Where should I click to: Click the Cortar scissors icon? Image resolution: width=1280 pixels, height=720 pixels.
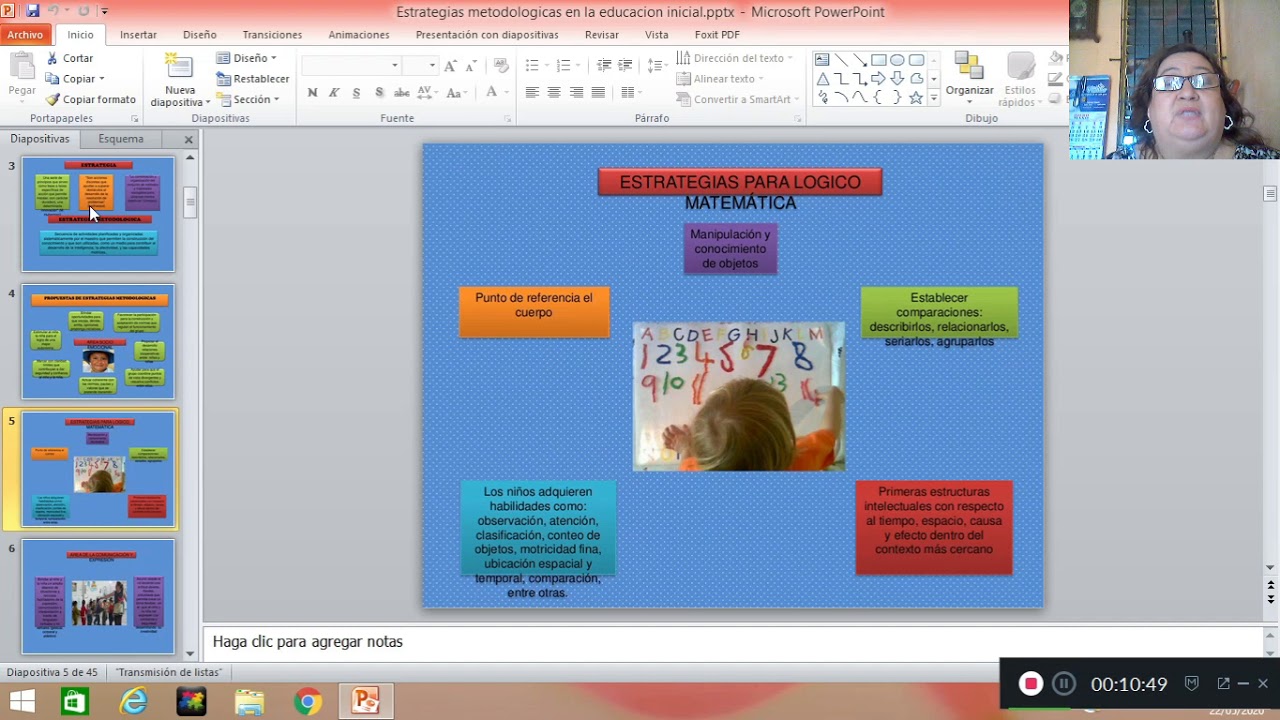pos(53,58)
